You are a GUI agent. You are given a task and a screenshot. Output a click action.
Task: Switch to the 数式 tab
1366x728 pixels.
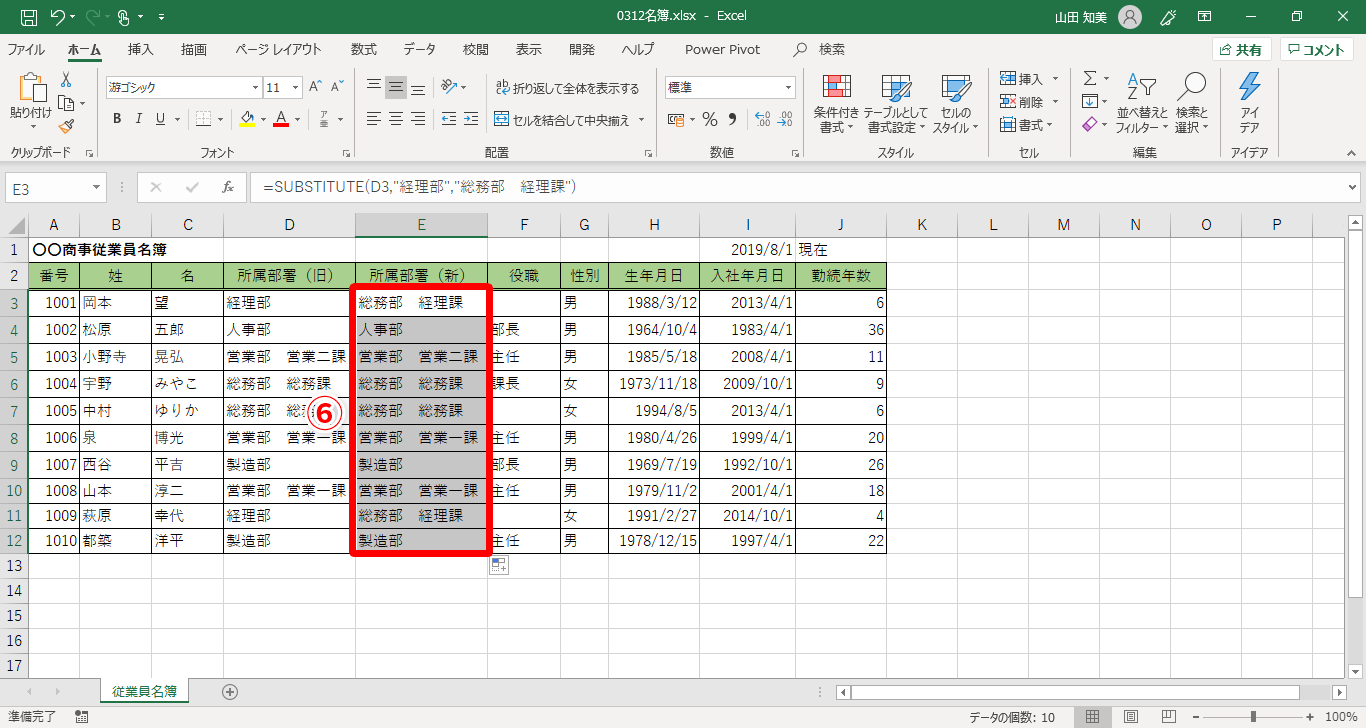pos(364,49)
